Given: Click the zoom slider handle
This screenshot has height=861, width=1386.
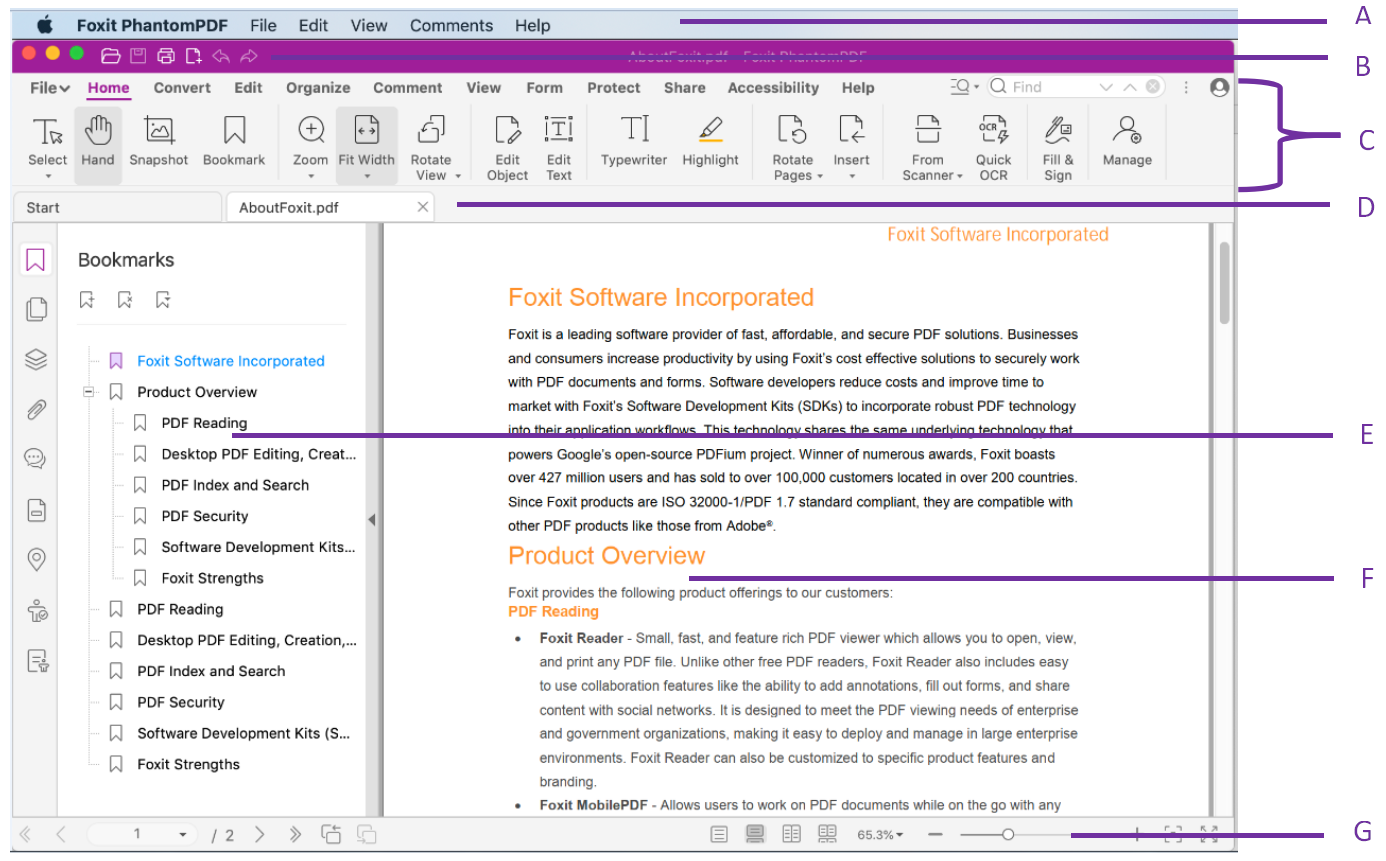Looking at the screenshot, I should (1009, 833).
